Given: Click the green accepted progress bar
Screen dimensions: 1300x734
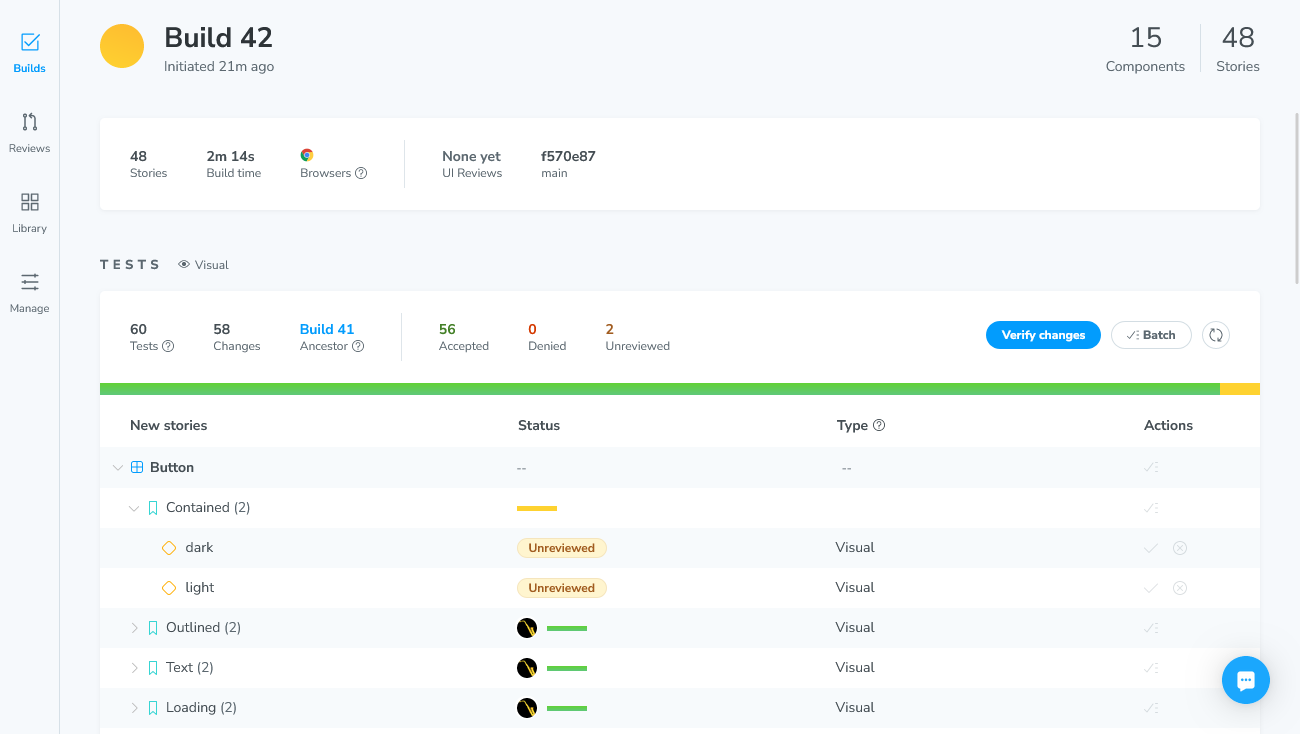Looking at the screenshot, I should click(660, 389).
